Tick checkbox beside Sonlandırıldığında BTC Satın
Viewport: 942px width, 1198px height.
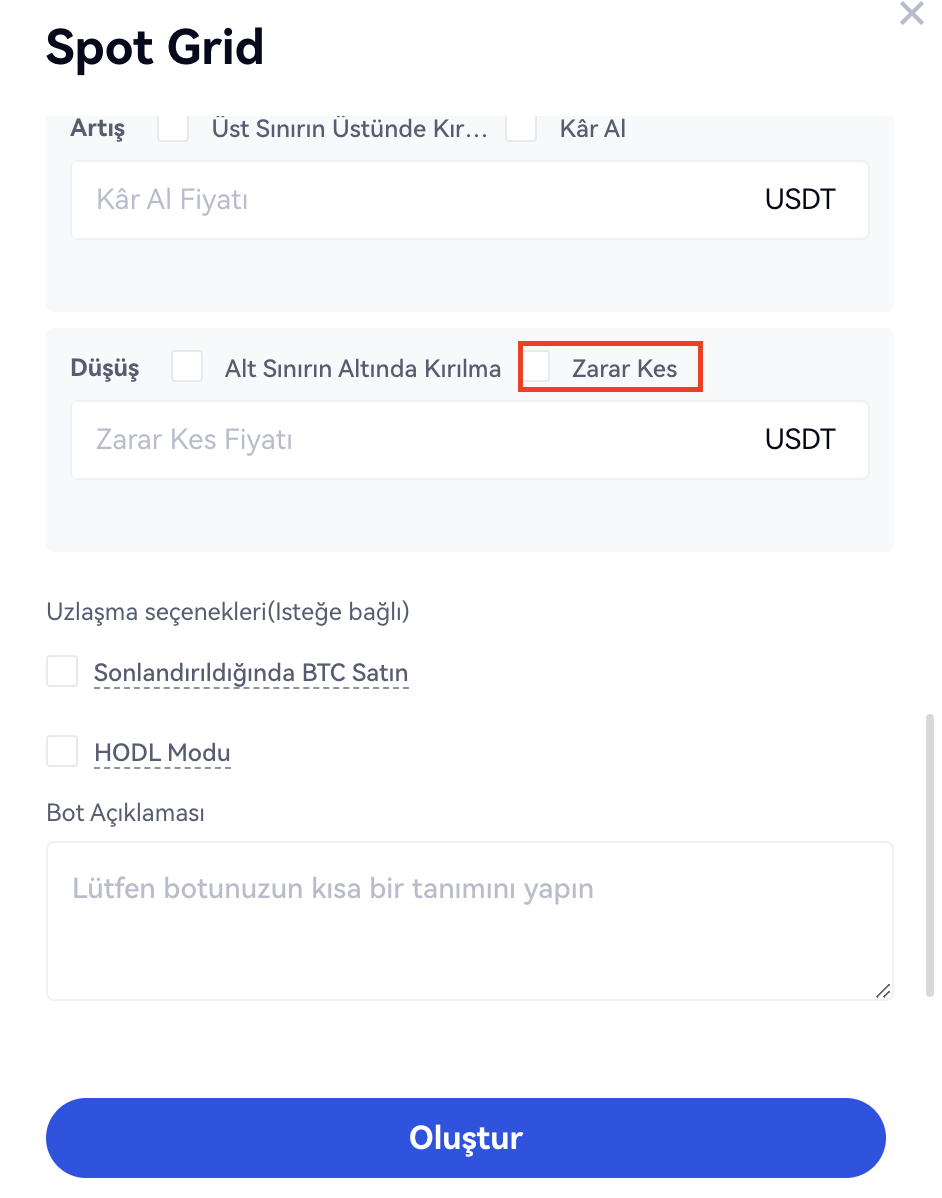point(62,671)
